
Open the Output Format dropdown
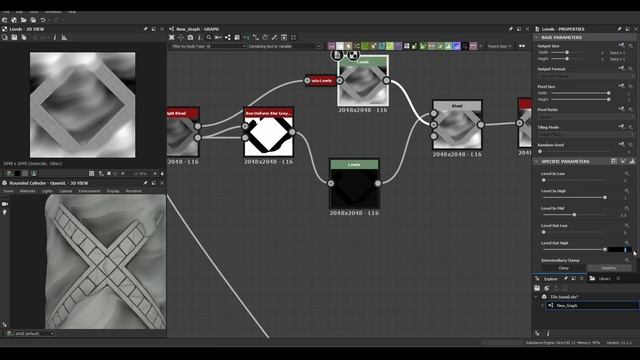coord(586,76)
